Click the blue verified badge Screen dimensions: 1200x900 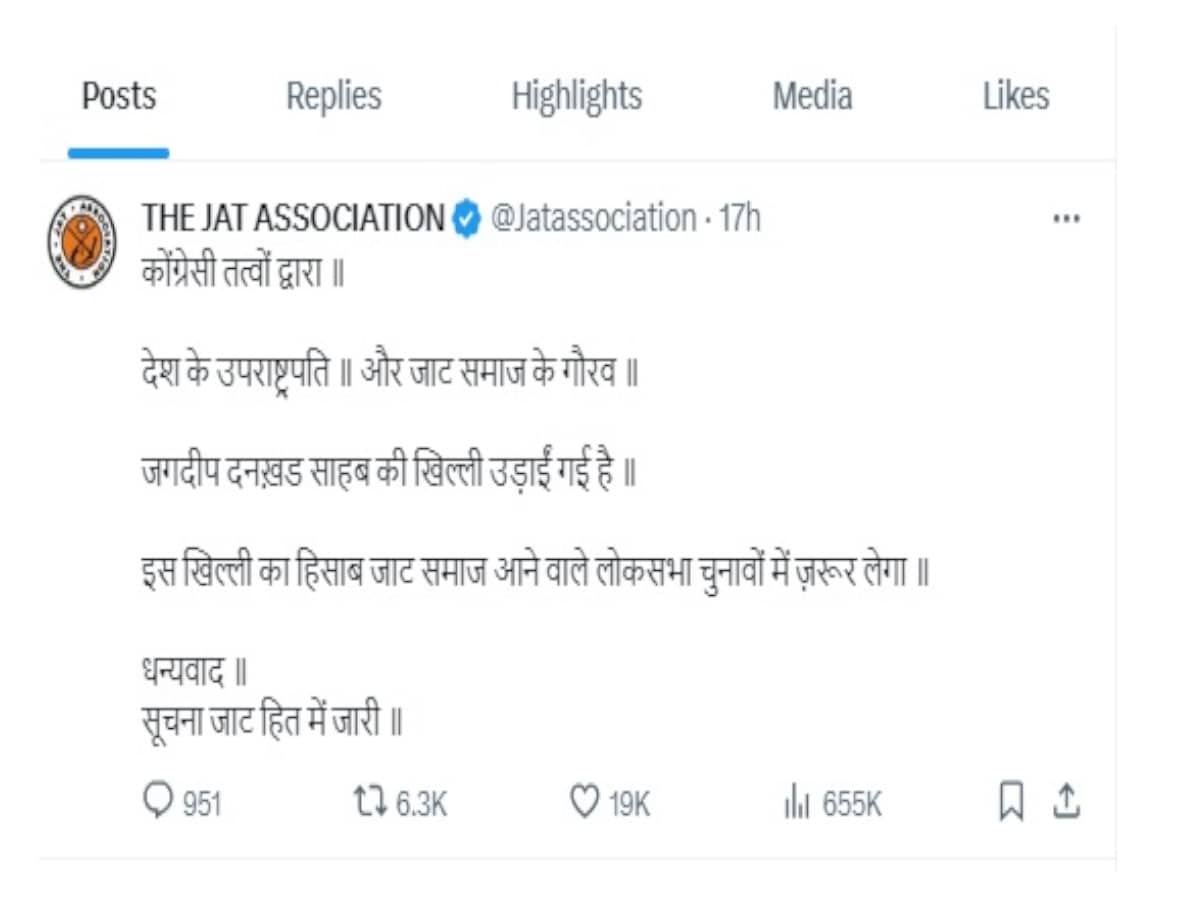pyautogui.click(x=466, y=218)
